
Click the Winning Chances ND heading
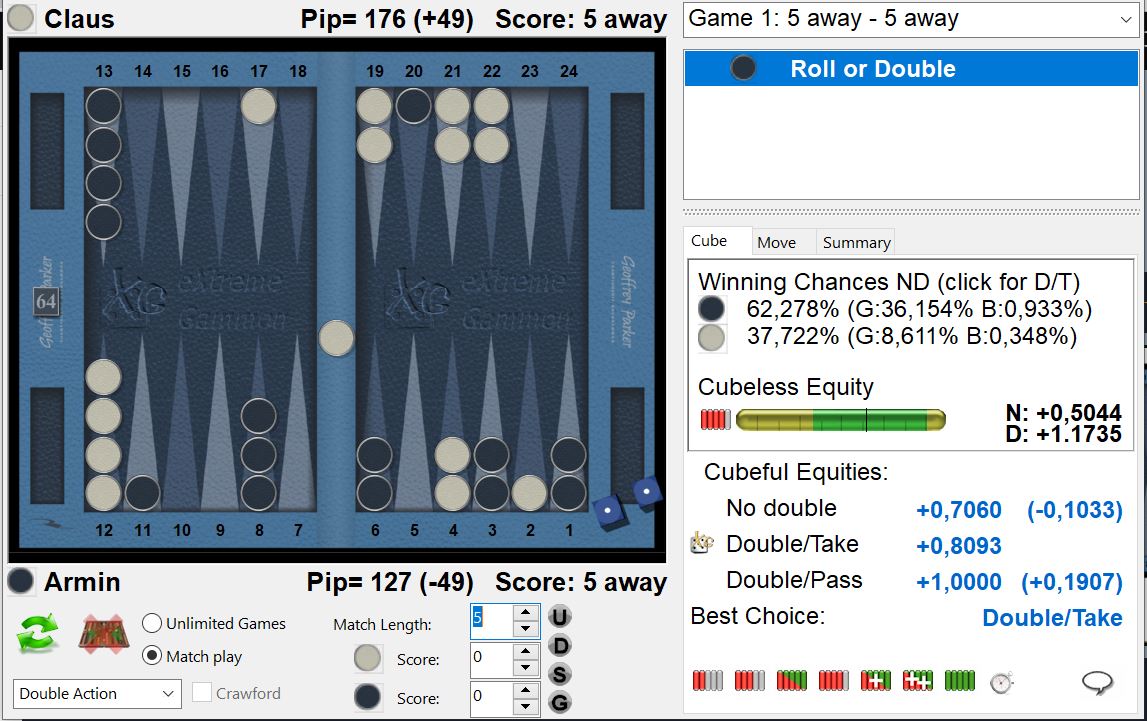888,283
